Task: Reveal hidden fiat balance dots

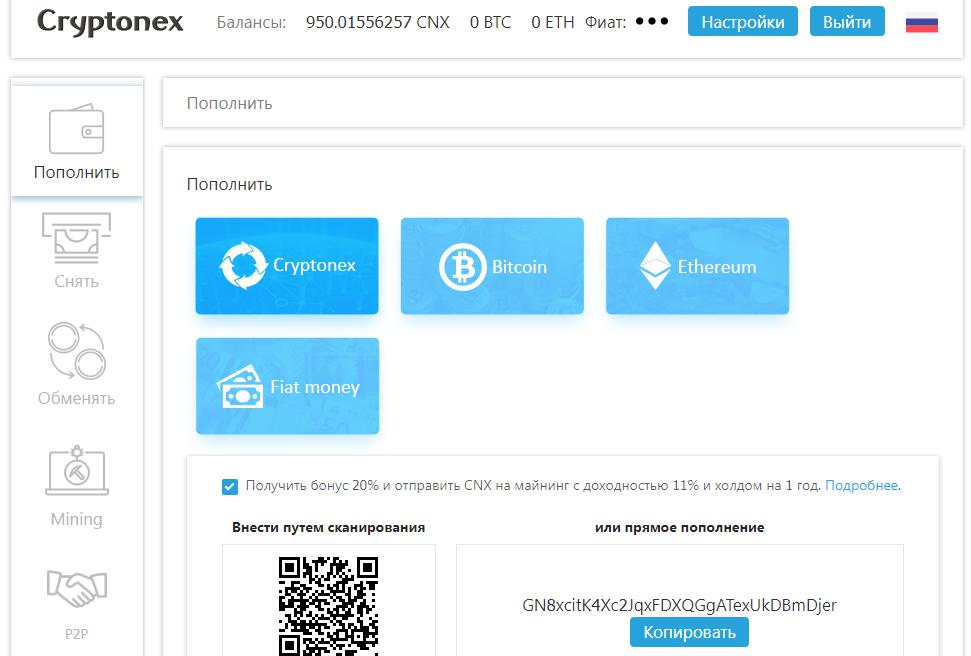Action: pyautogui.click(x=652, y=22)
